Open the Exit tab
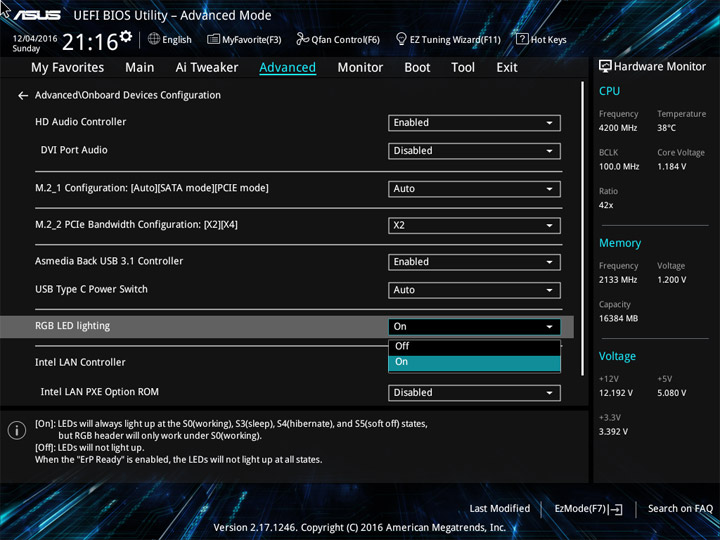 (x=507, y=68)
